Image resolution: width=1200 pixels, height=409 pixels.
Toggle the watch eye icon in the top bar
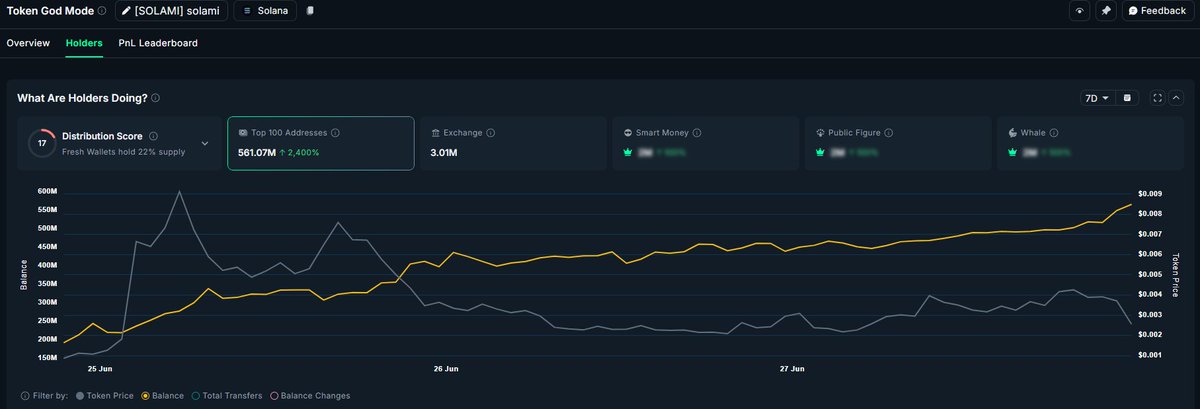(x=1079, y=11)
